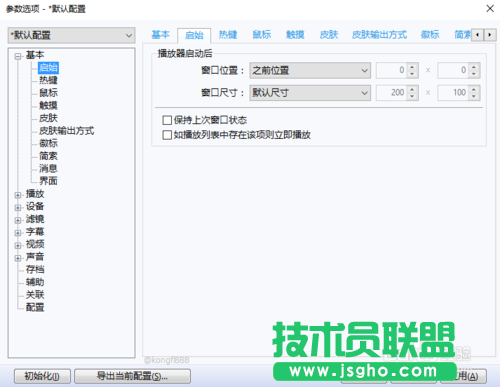This screenshot has width=500, height=387.
Task: Switch to the 热键 tab
Action: [x=228, y=35]
